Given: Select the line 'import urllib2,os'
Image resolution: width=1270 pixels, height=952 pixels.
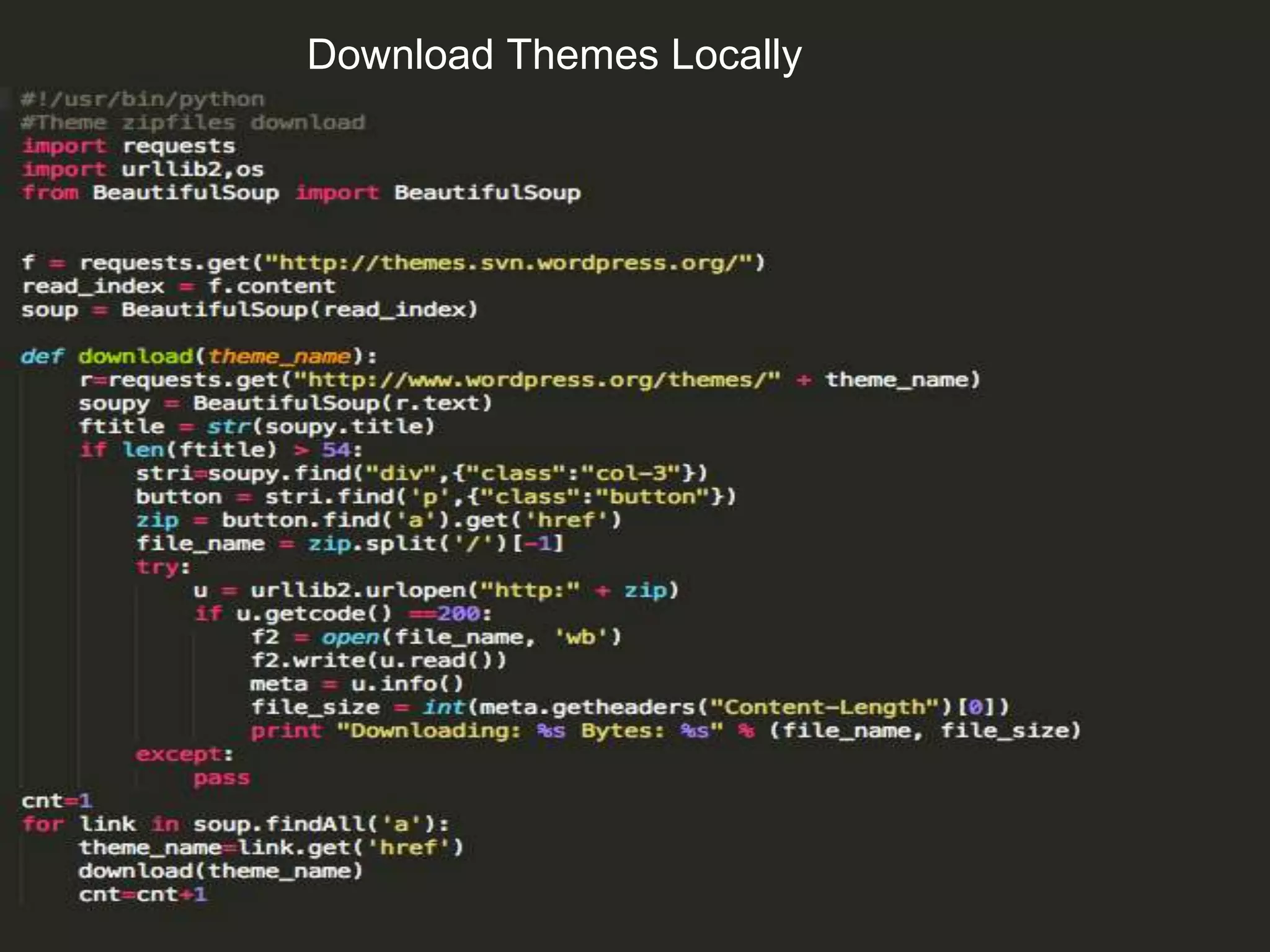Looking at the screenshot, I should [143, 169].
